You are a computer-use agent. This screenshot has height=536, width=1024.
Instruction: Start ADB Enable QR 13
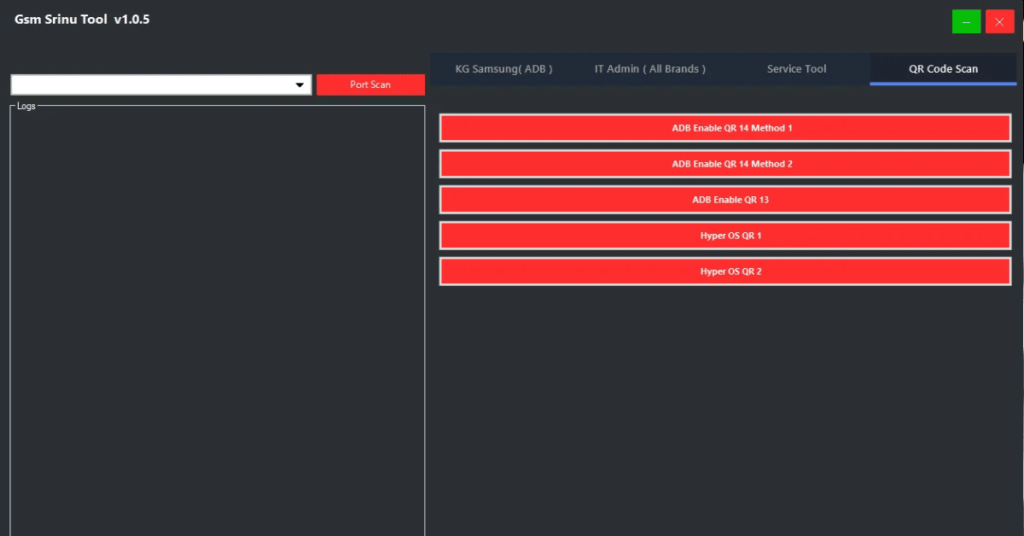[x=725, y=200]
